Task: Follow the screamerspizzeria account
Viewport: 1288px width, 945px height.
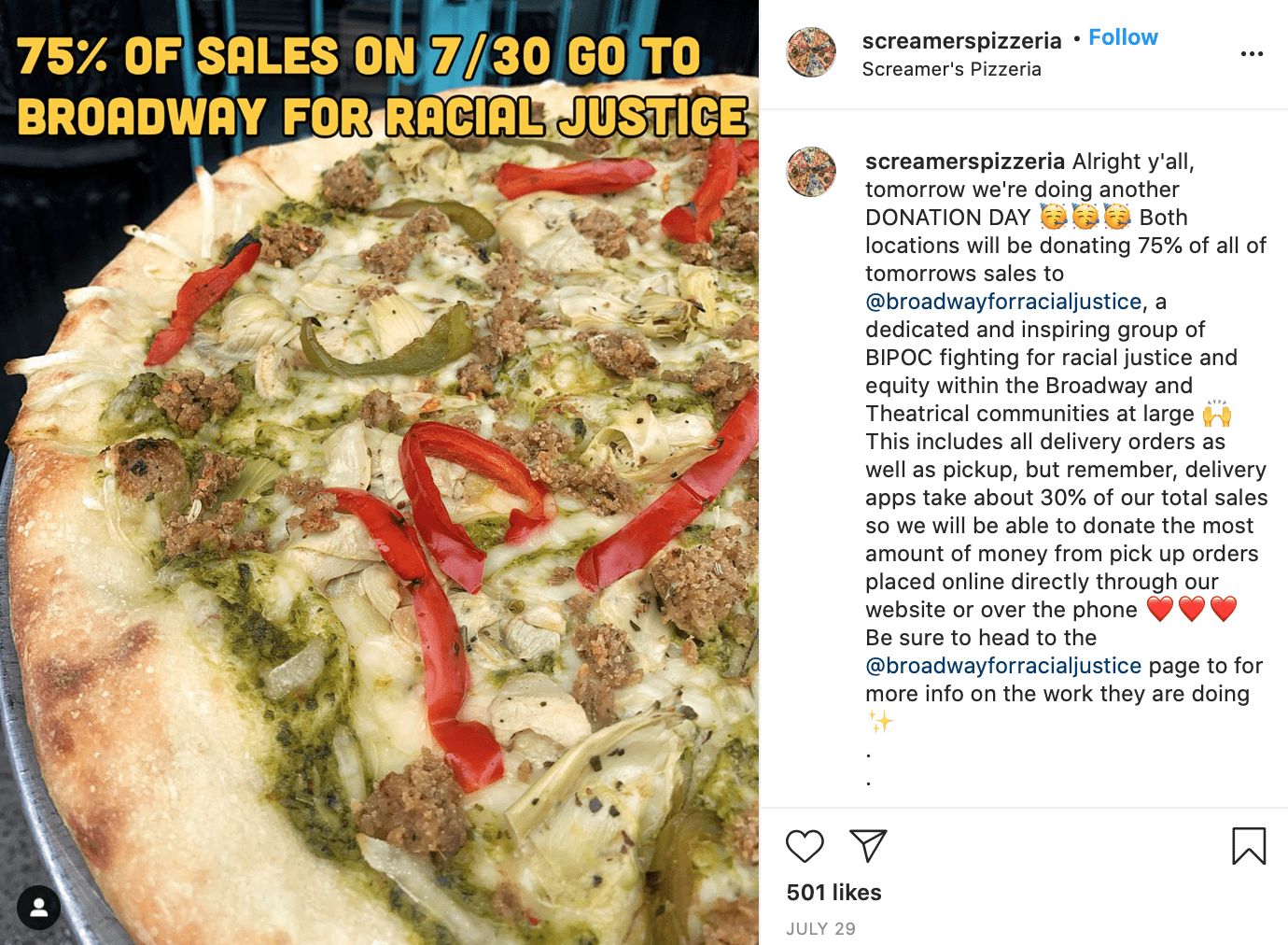Action: point(1123,37)
